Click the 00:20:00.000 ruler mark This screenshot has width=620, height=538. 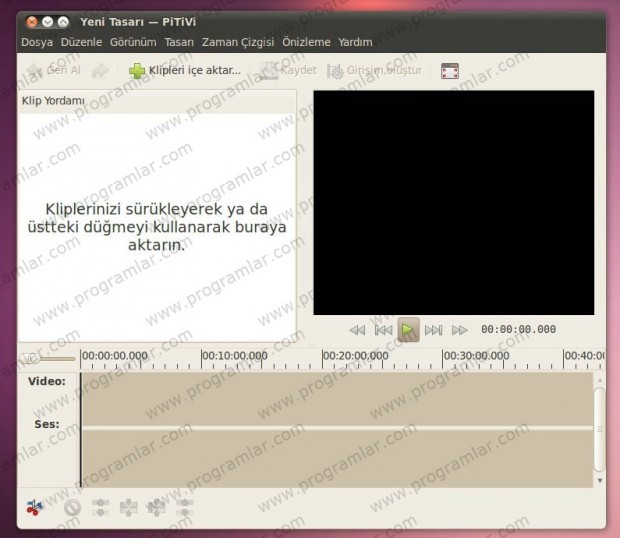click(355, 356)
